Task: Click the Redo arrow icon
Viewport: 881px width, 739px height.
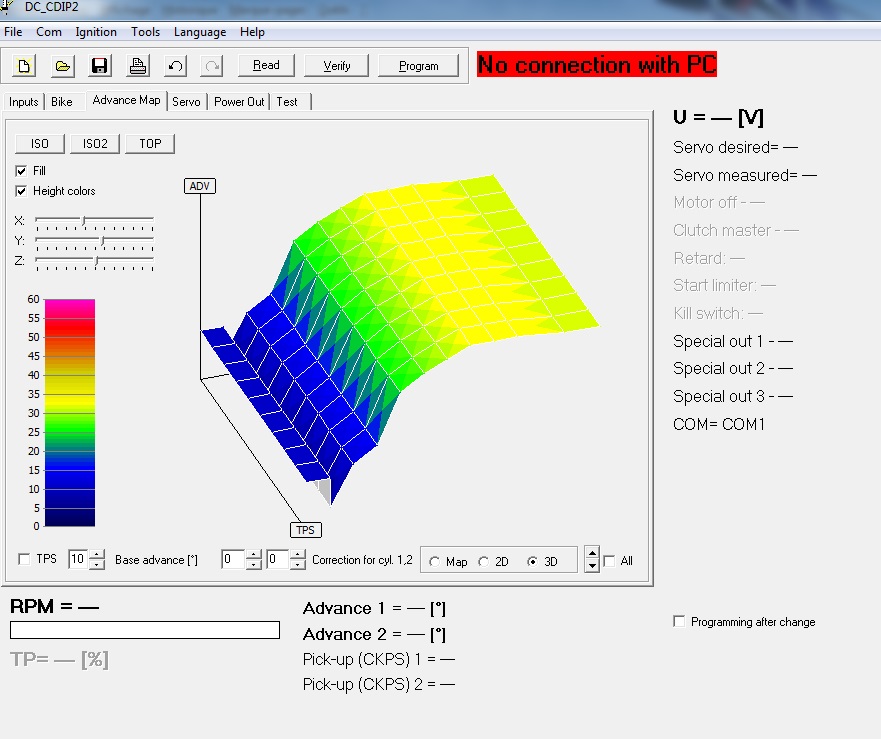Action: (x=211, y=66)
